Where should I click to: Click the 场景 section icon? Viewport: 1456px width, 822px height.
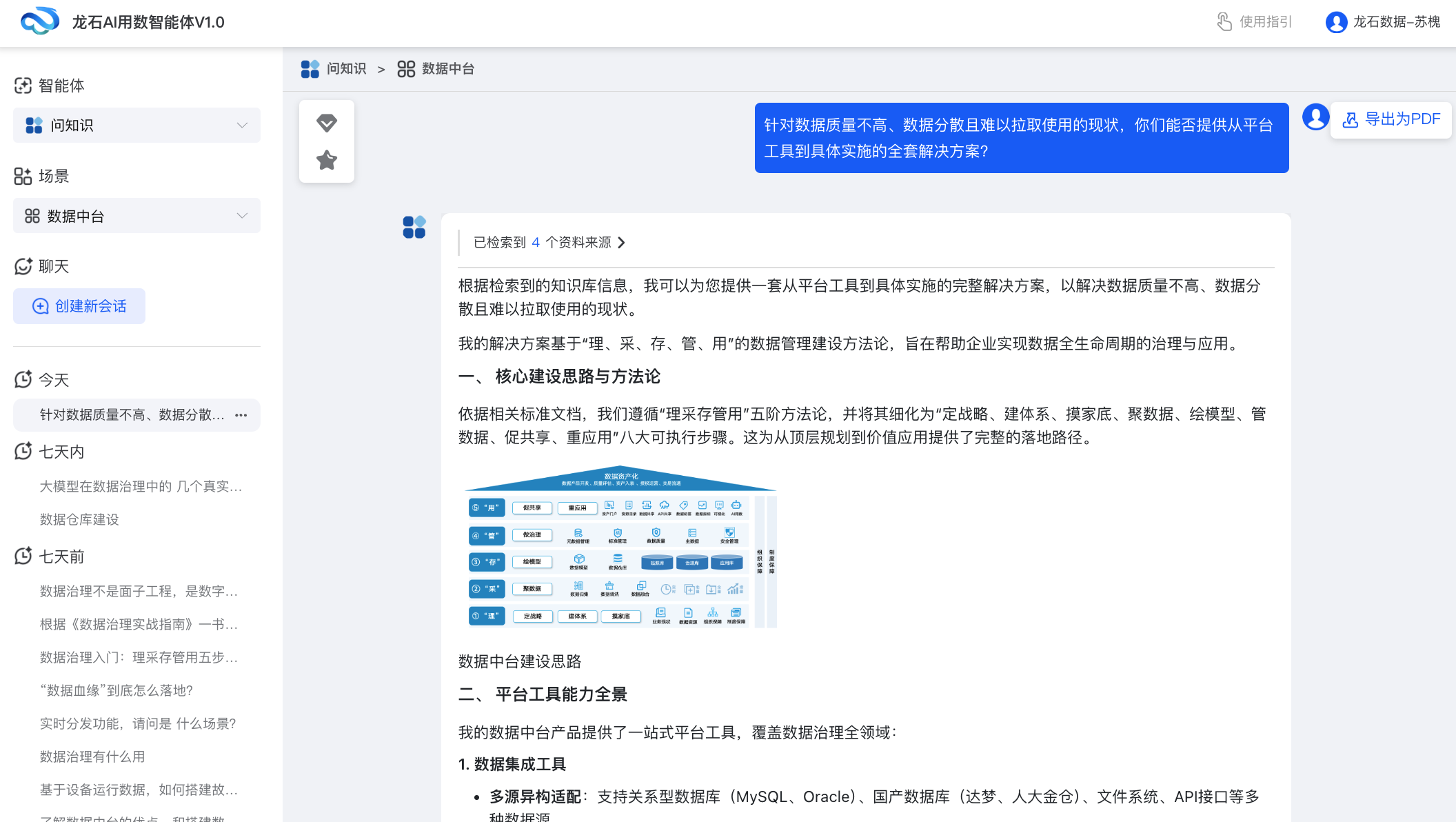[x=23, y=176]
